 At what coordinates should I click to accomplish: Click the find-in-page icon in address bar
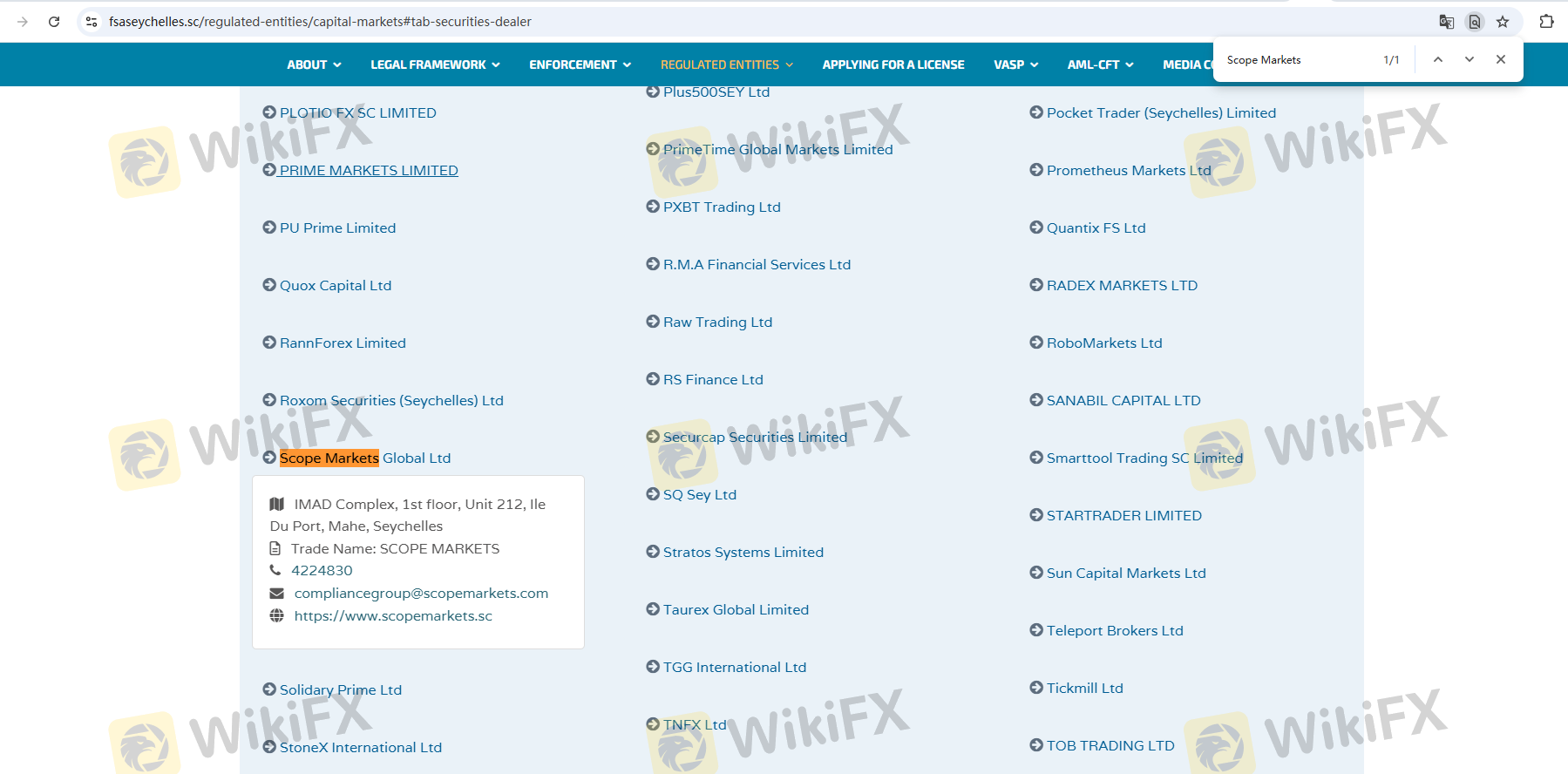[1475, 22]
